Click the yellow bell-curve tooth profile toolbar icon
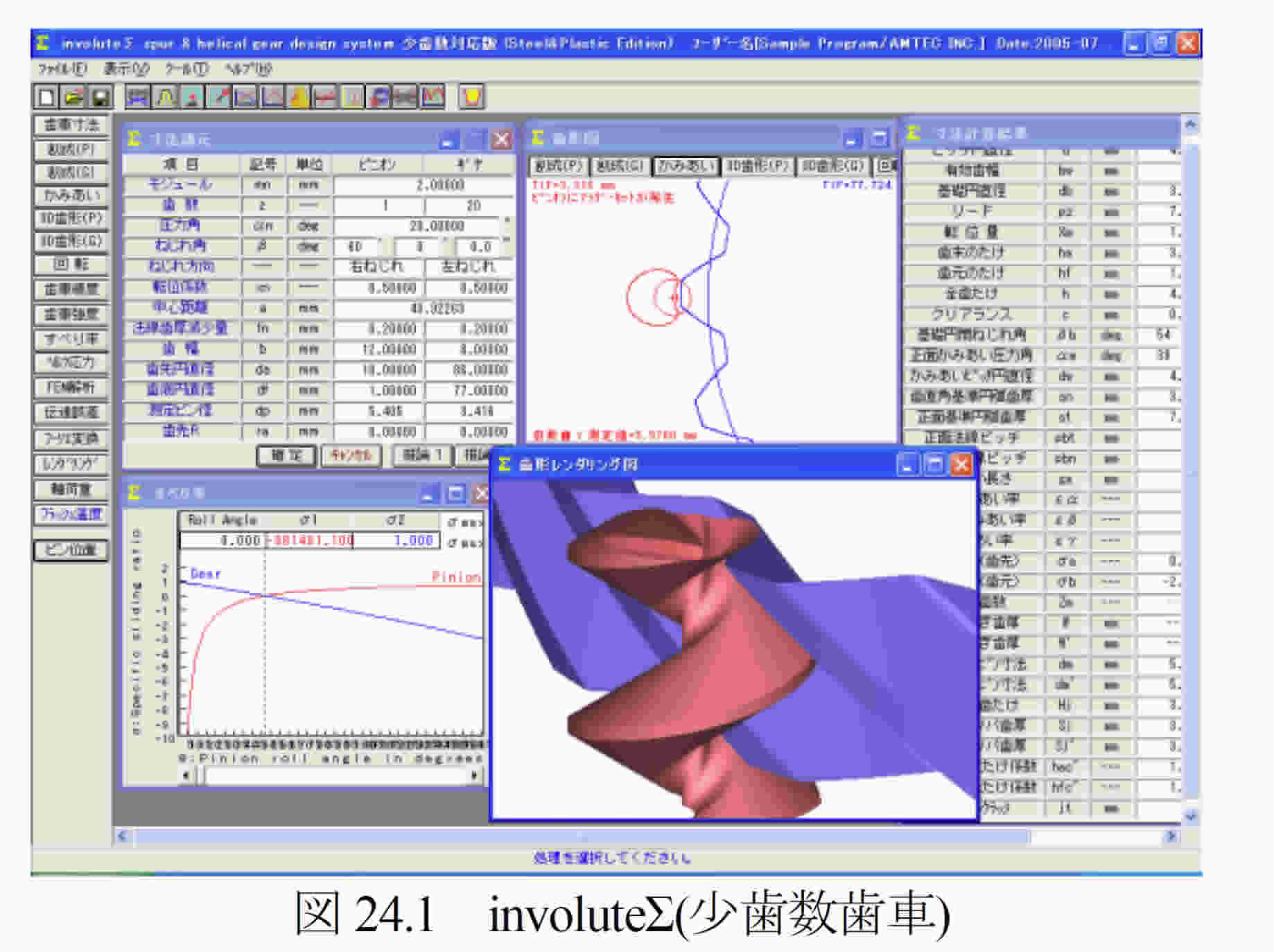 tap(165, 96)
